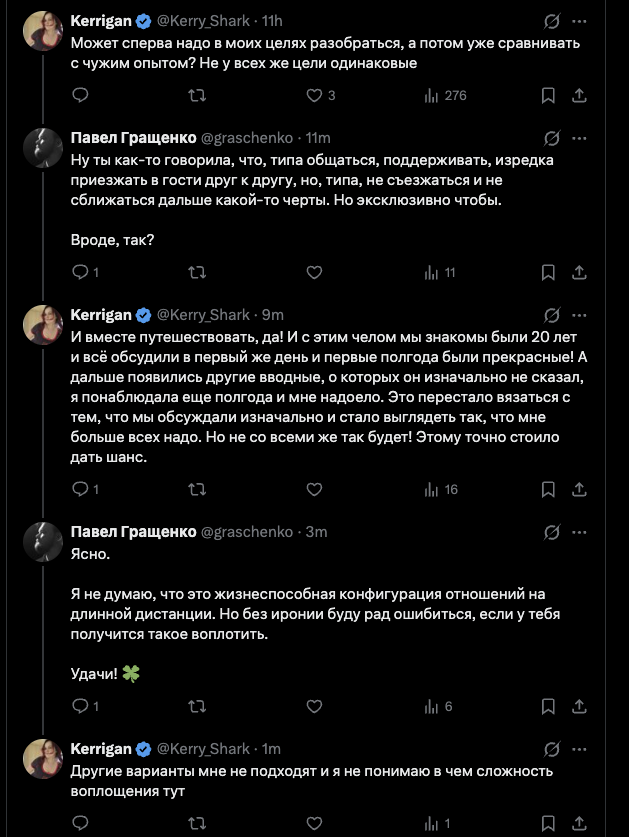The image size is (629, 837).
Task: Open more menu on Павел's 11m tweet
Action: point(578,137)
